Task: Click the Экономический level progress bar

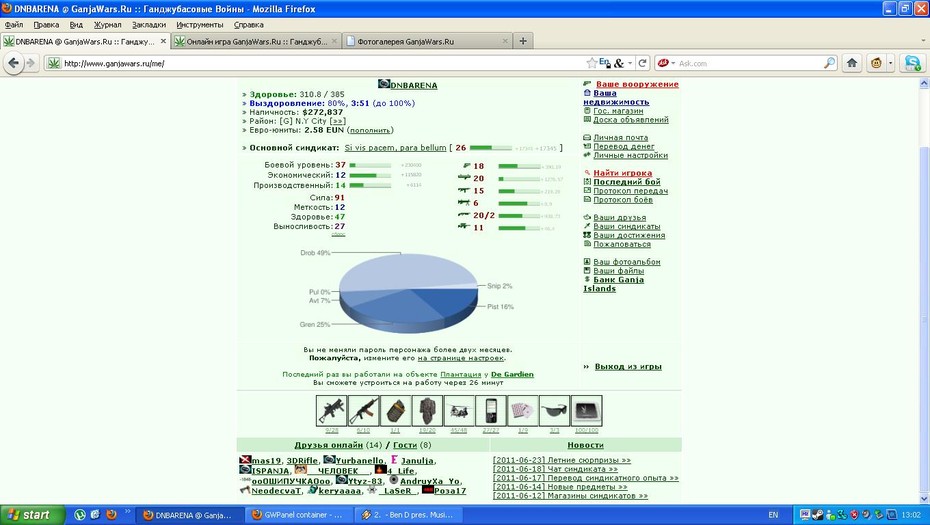Action: click(370, 176)
